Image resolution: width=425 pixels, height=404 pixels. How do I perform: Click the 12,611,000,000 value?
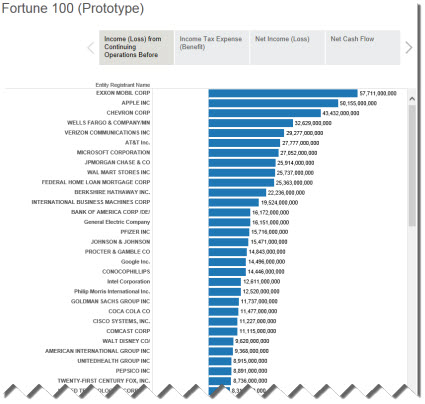(262, 282)
